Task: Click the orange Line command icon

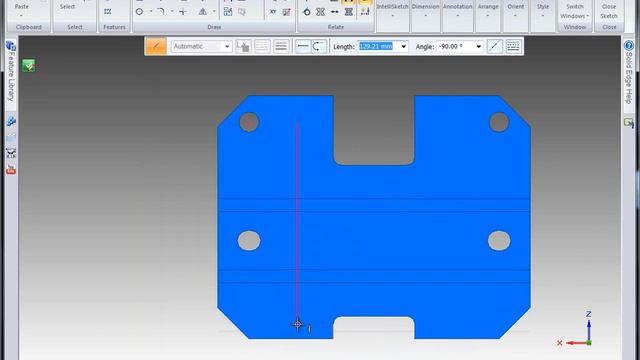Action: (x=156, y=46)
